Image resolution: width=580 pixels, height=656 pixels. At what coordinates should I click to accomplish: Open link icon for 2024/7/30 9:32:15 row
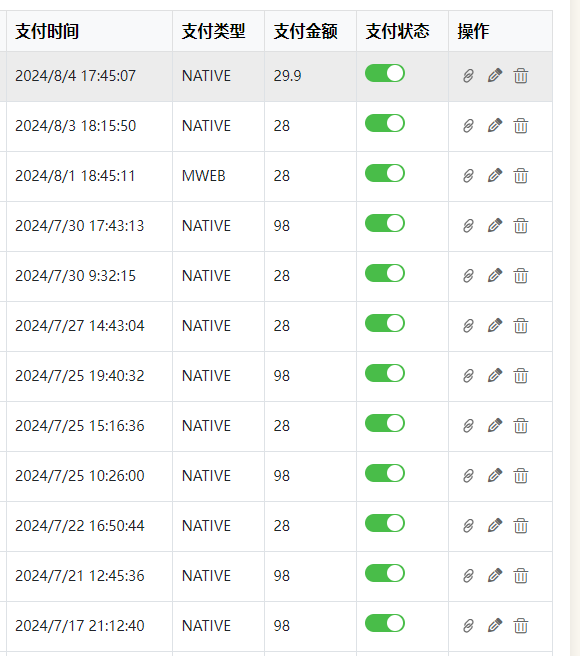(468, 276)
